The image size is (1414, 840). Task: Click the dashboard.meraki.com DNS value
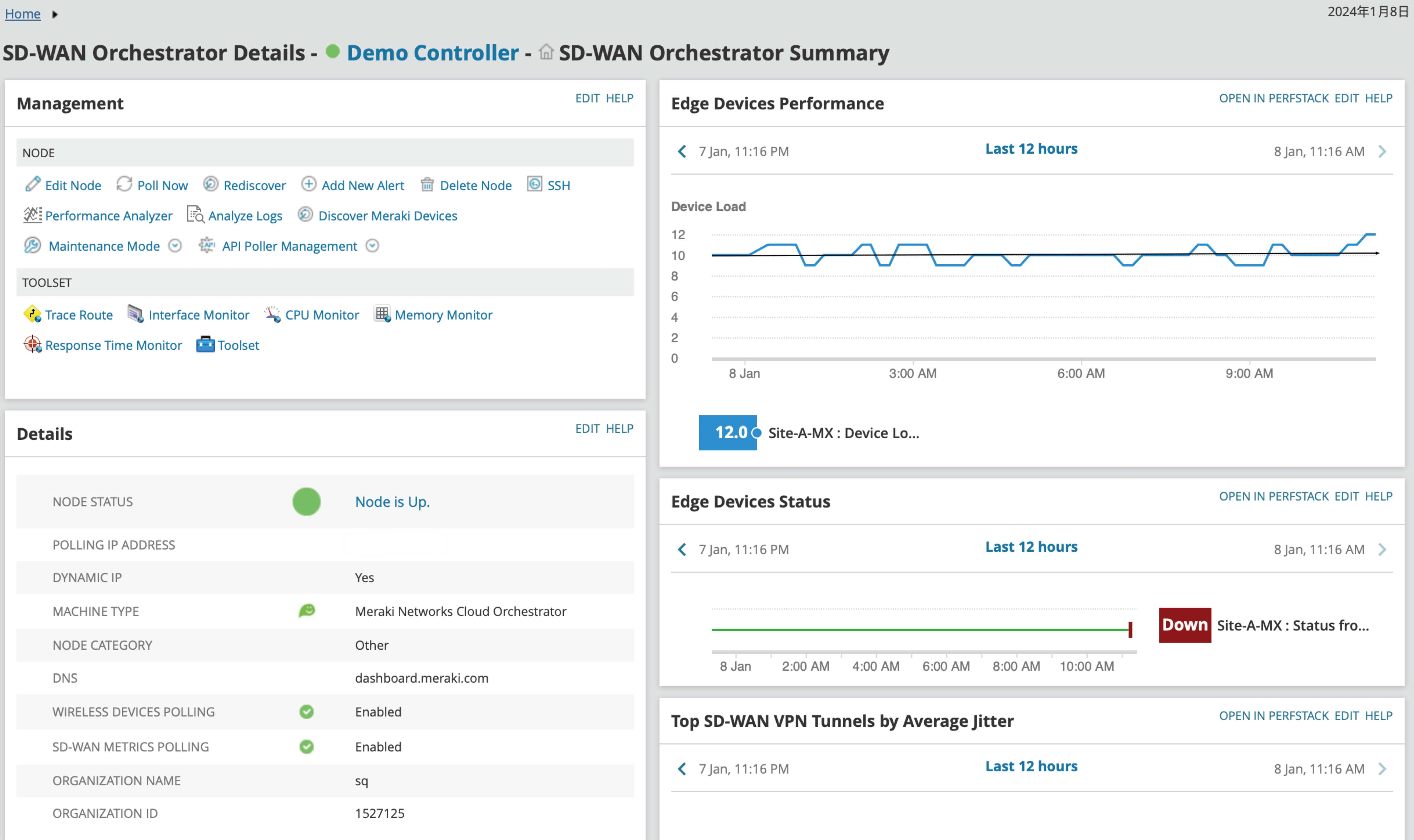[x=422, y=679]
